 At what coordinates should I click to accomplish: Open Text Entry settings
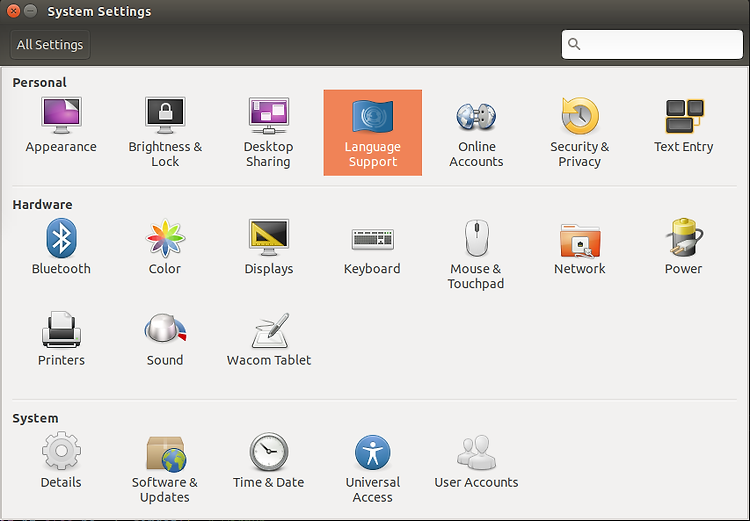684,125
